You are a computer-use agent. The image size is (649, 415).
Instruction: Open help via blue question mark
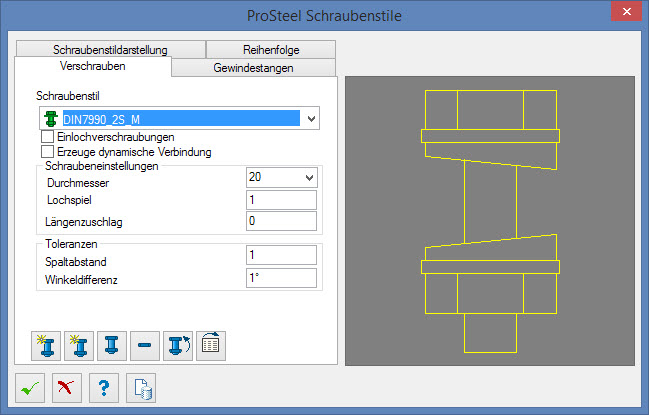[x=104, y=388]
